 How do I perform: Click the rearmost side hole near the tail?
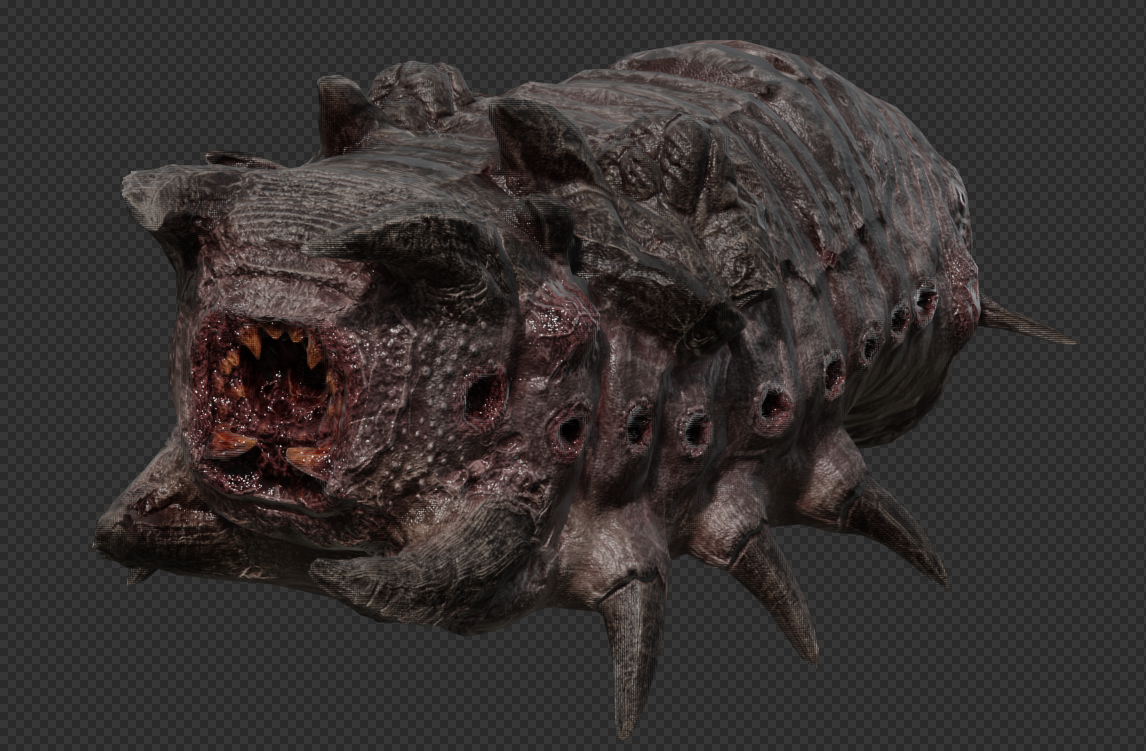(926, 297)
